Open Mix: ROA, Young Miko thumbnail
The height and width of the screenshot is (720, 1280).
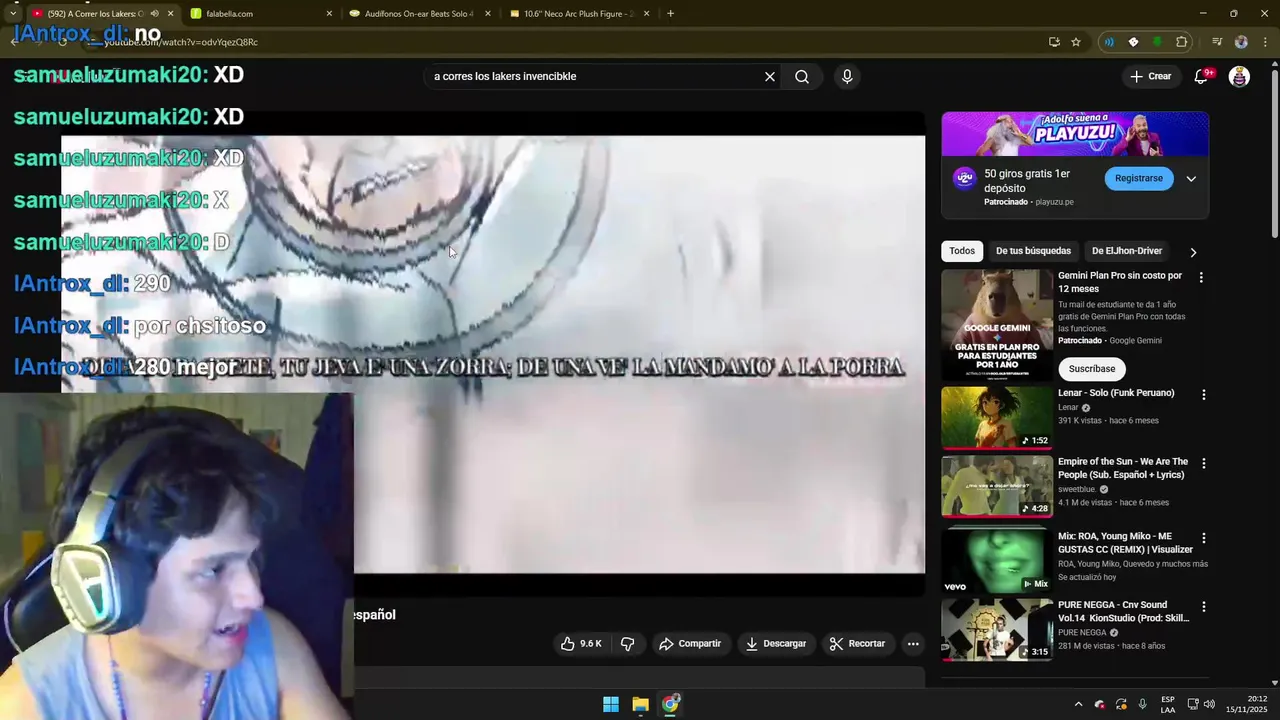pyautogui.click(x=997, y=560)
